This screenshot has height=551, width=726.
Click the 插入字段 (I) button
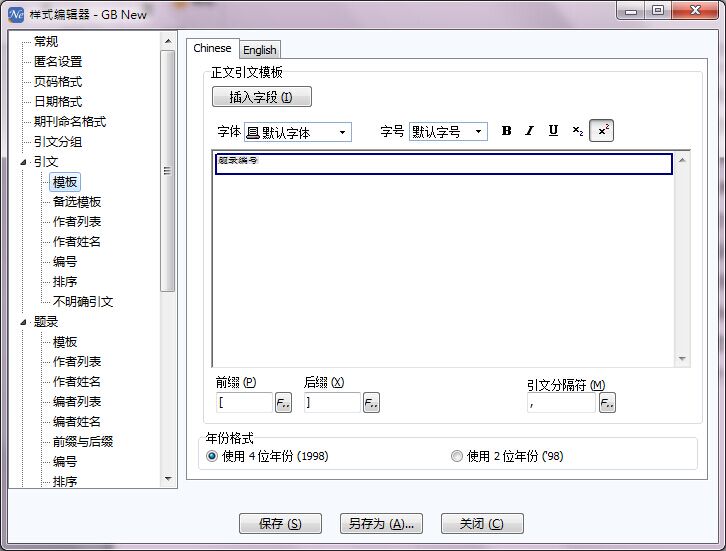coord(262,97)
